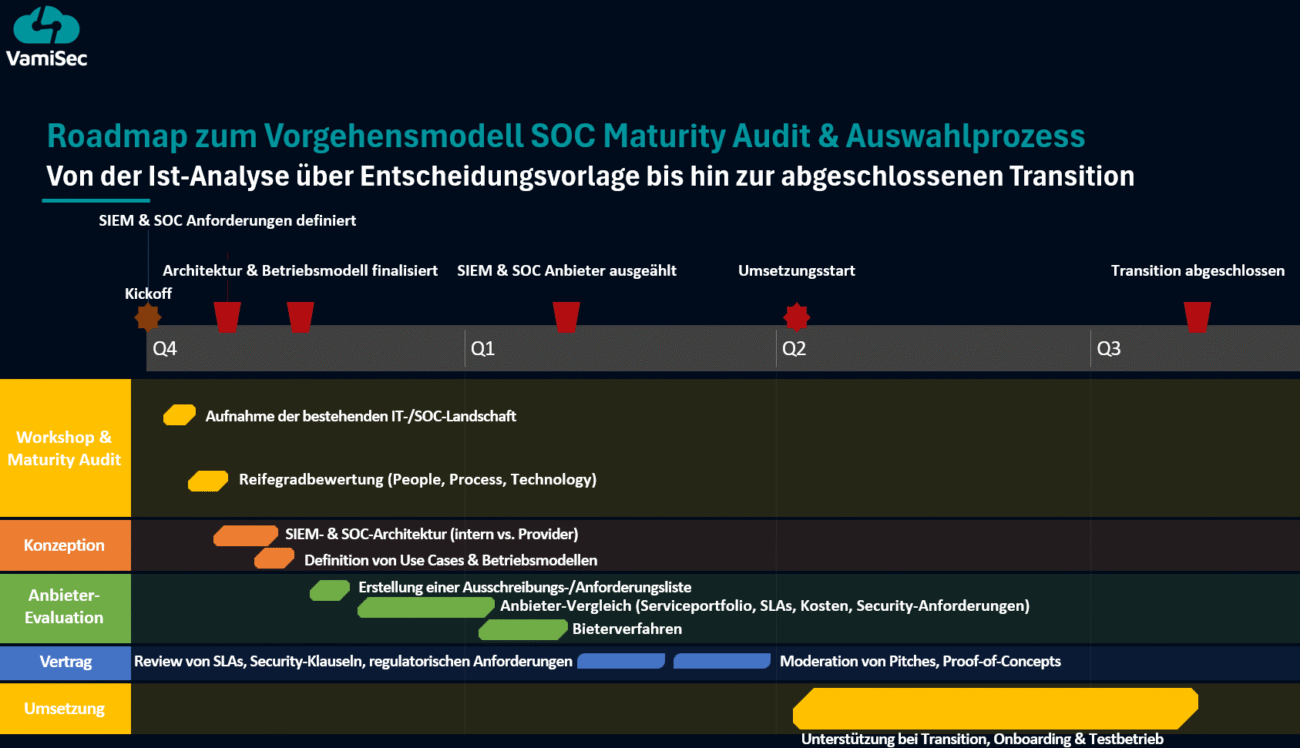The height and width of the screenshot is (748, 1300).
Task: Select the SIEM & SOC Anbieter ausgewählt marker
Action: point(567,316)
